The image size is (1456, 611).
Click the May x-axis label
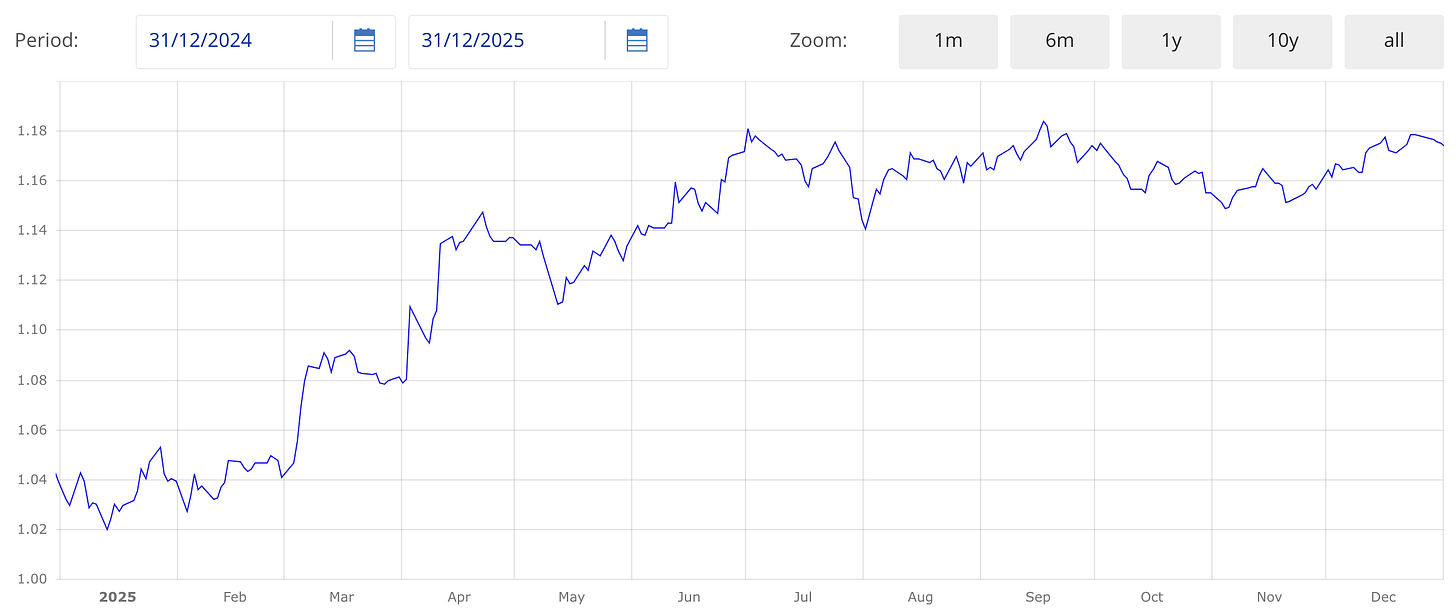572,597
